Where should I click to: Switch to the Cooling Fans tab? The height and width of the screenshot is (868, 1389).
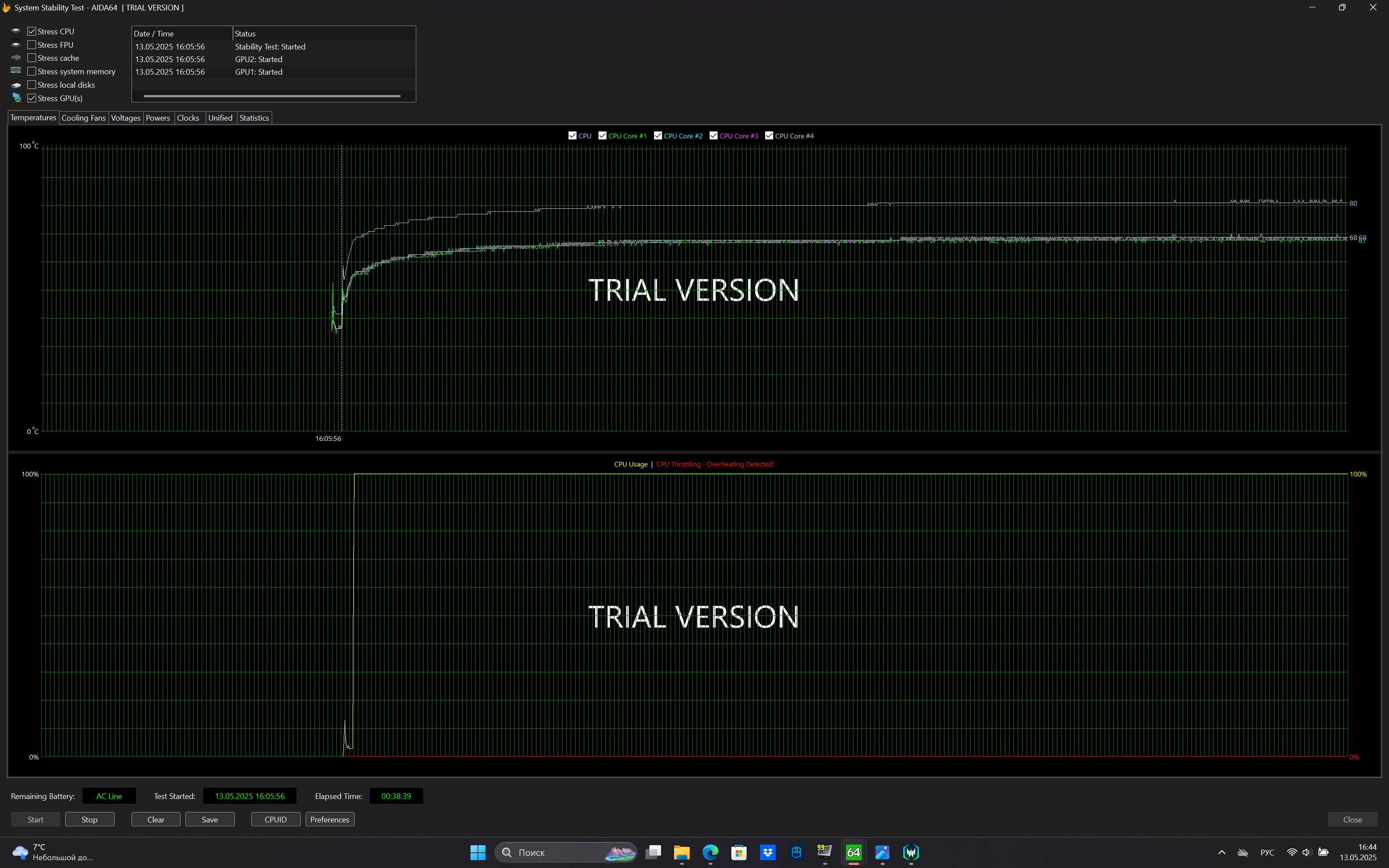coord(83,118)
